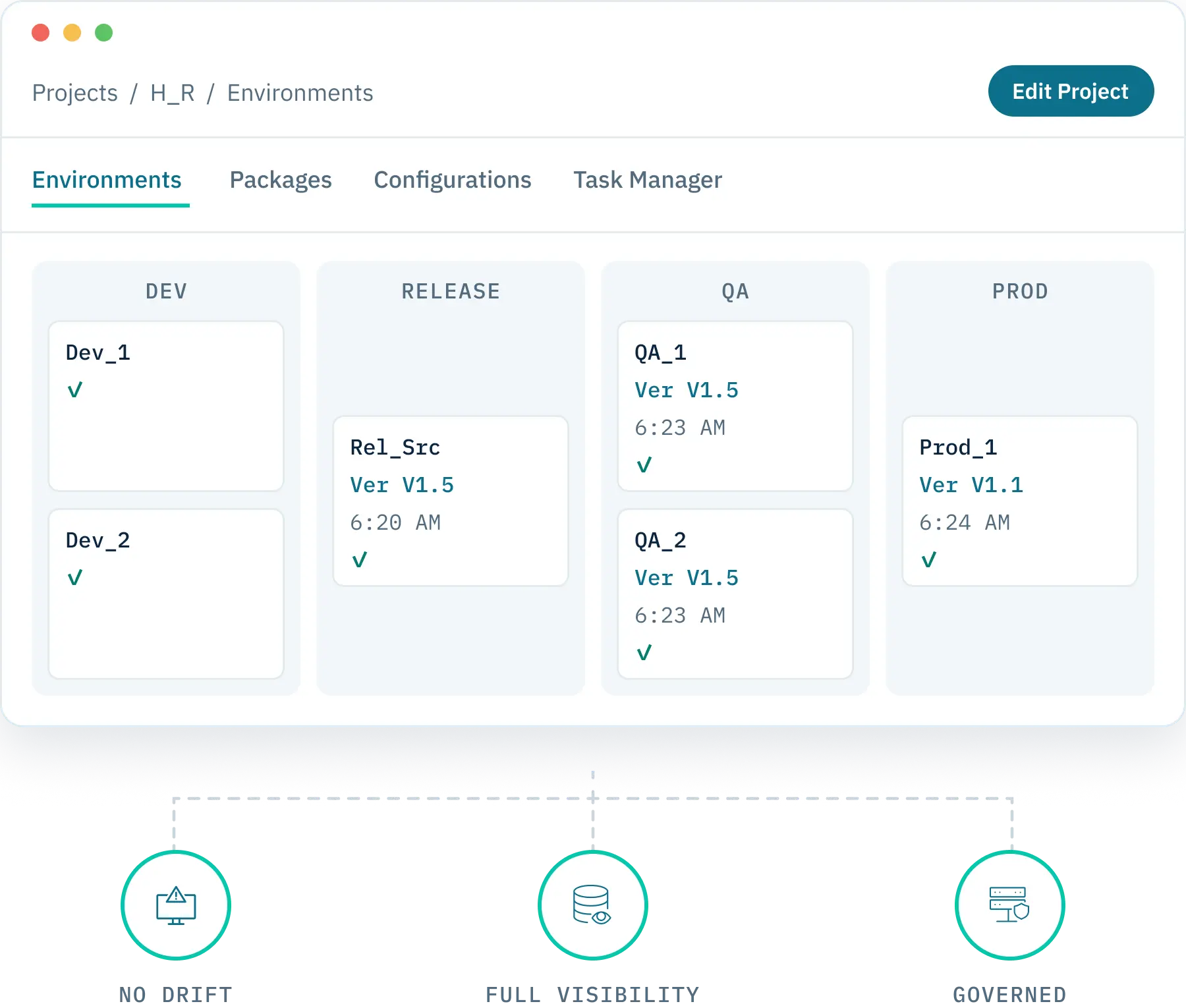Click the RELEASE column header

tap(451, 291)
